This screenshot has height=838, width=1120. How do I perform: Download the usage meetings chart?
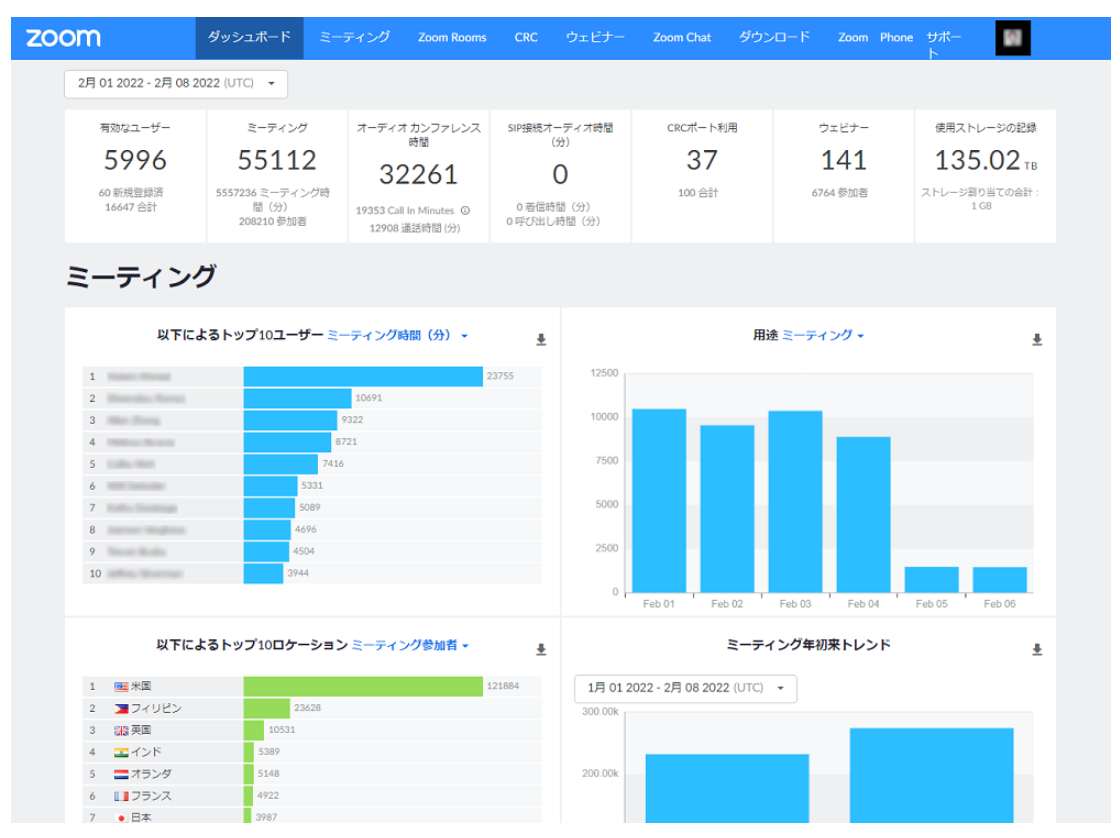[1037, 340]
